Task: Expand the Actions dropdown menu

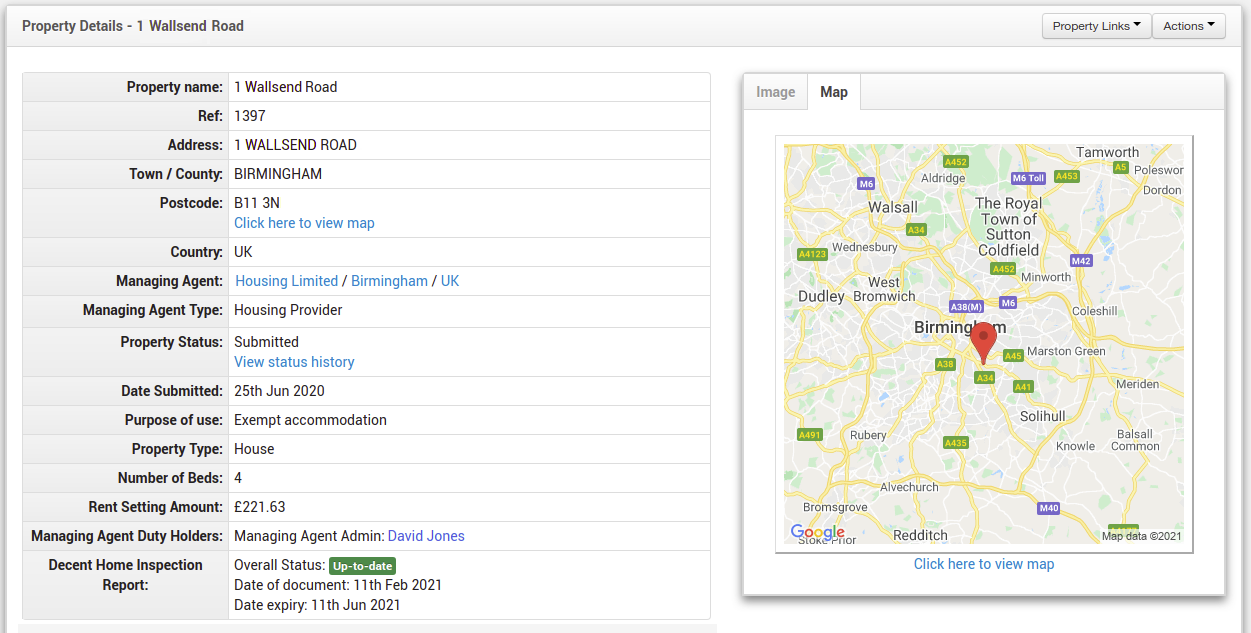Action: (1188, 26)
